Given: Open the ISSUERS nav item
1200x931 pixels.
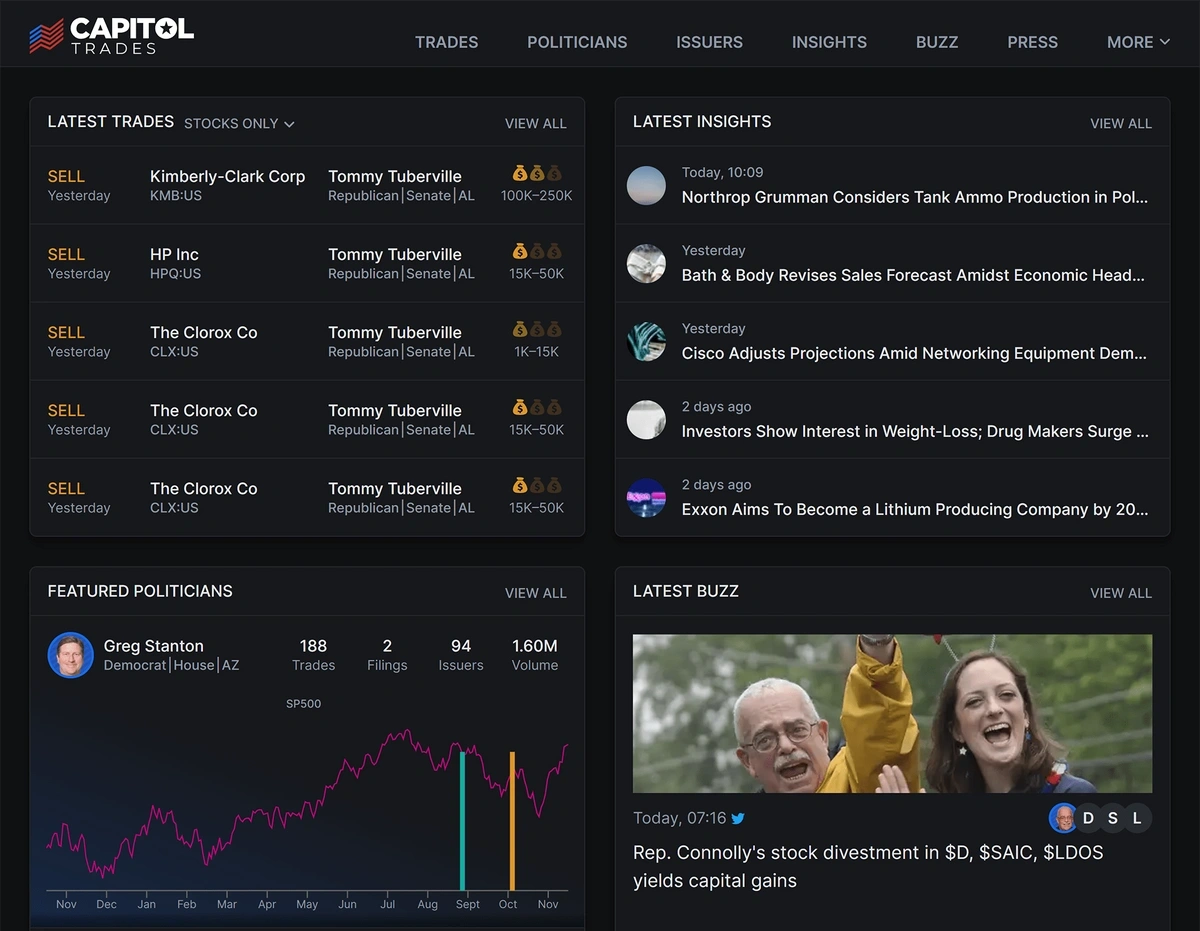Looking at the screenshot, I should tap(709, 42).
